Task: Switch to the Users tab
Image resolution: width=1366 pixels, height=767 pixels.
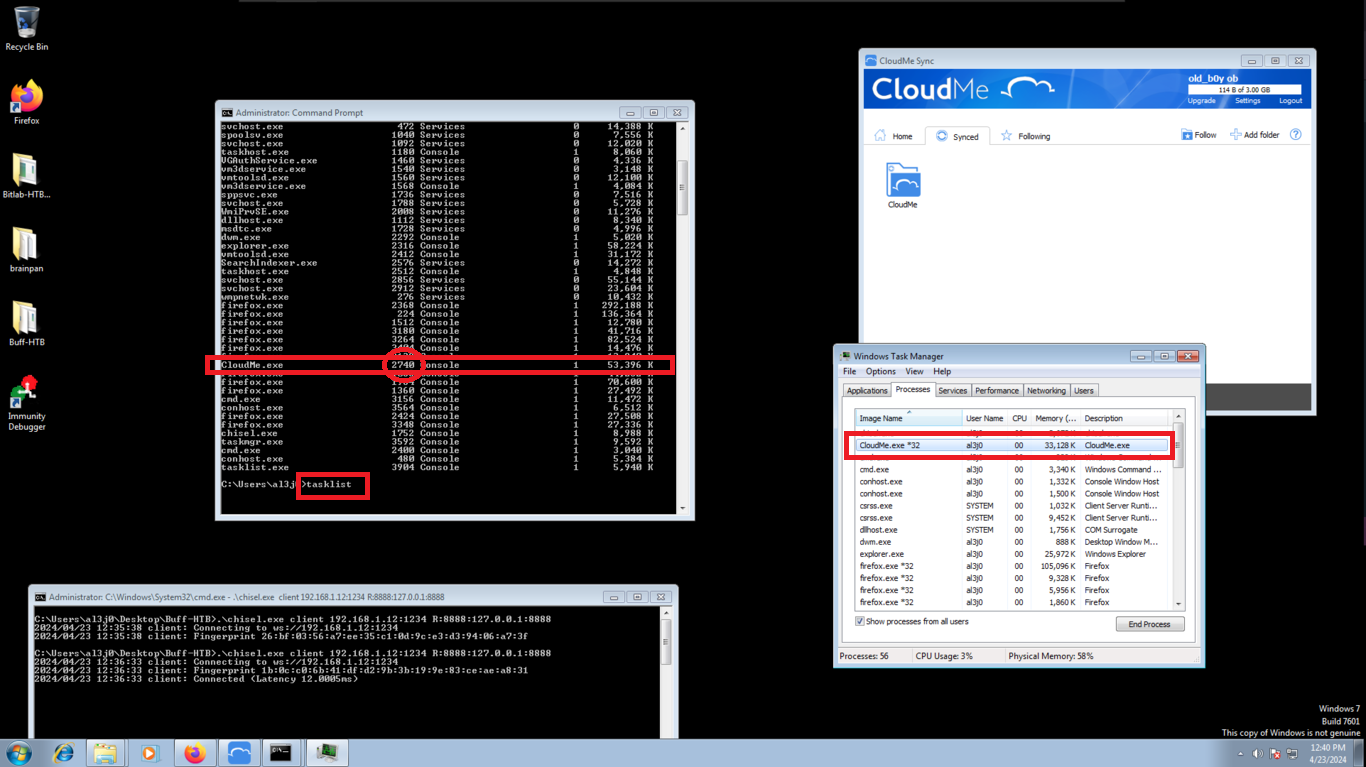Action: [x=1084, y=391]
